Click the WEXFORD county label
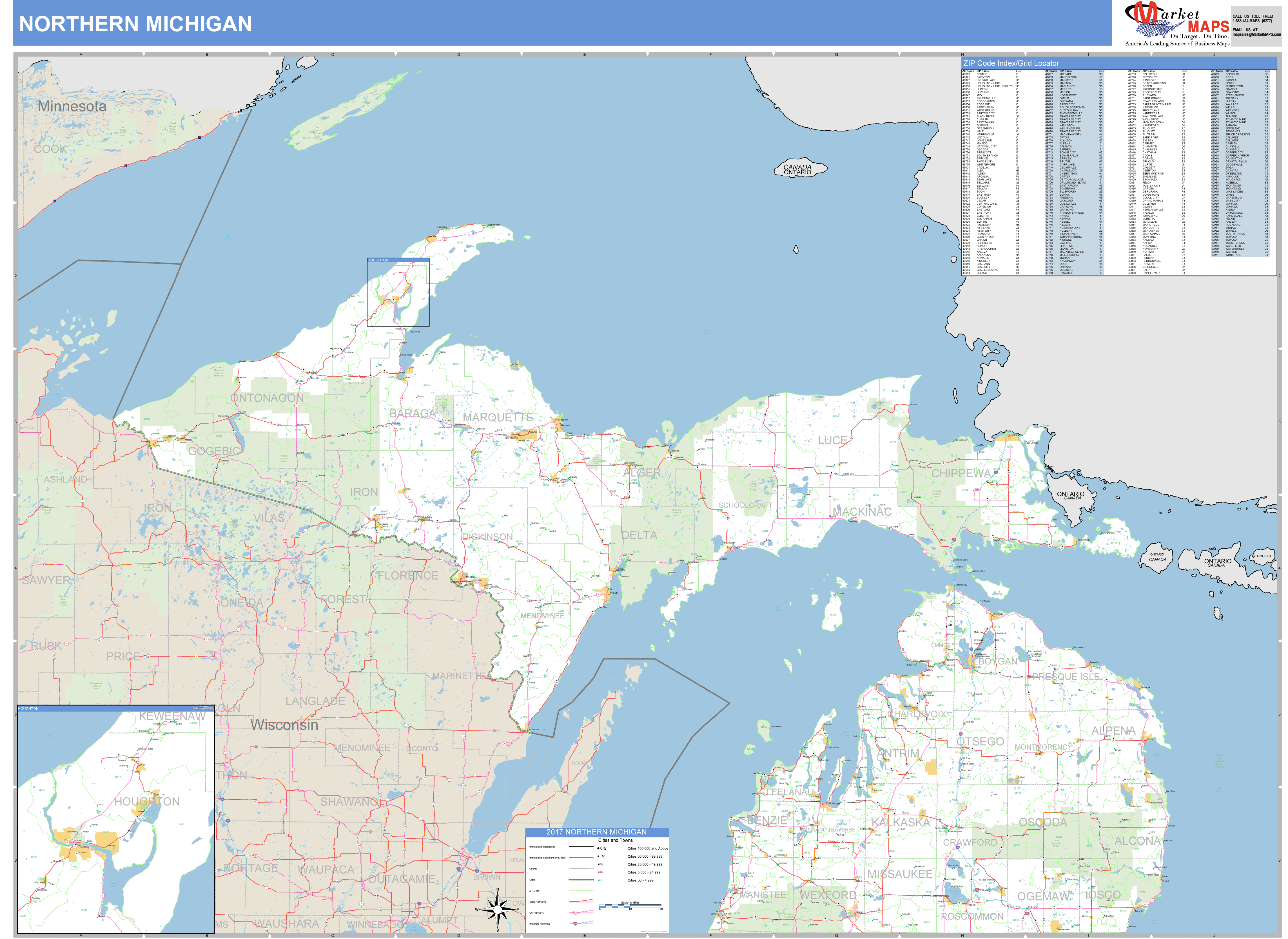 pos(828,895)
